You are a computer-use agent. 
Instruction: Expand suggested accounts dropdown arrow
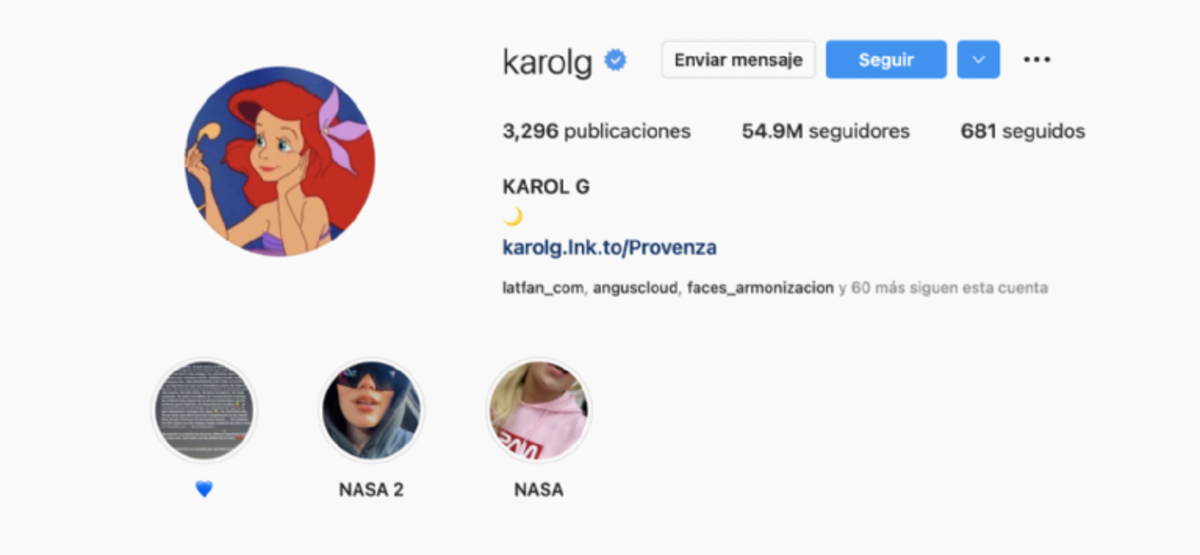pyautogui.click(x=978, y=60)
